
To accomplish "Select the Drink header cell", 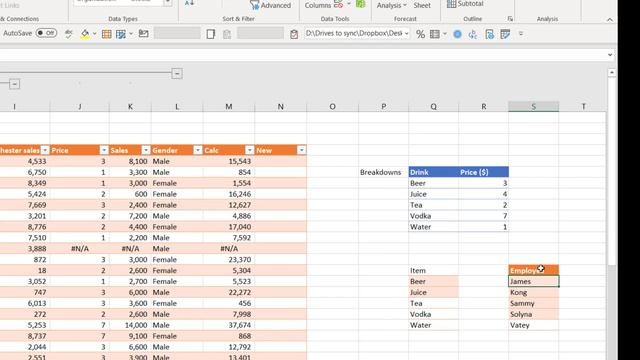I will tap(433, 172).
